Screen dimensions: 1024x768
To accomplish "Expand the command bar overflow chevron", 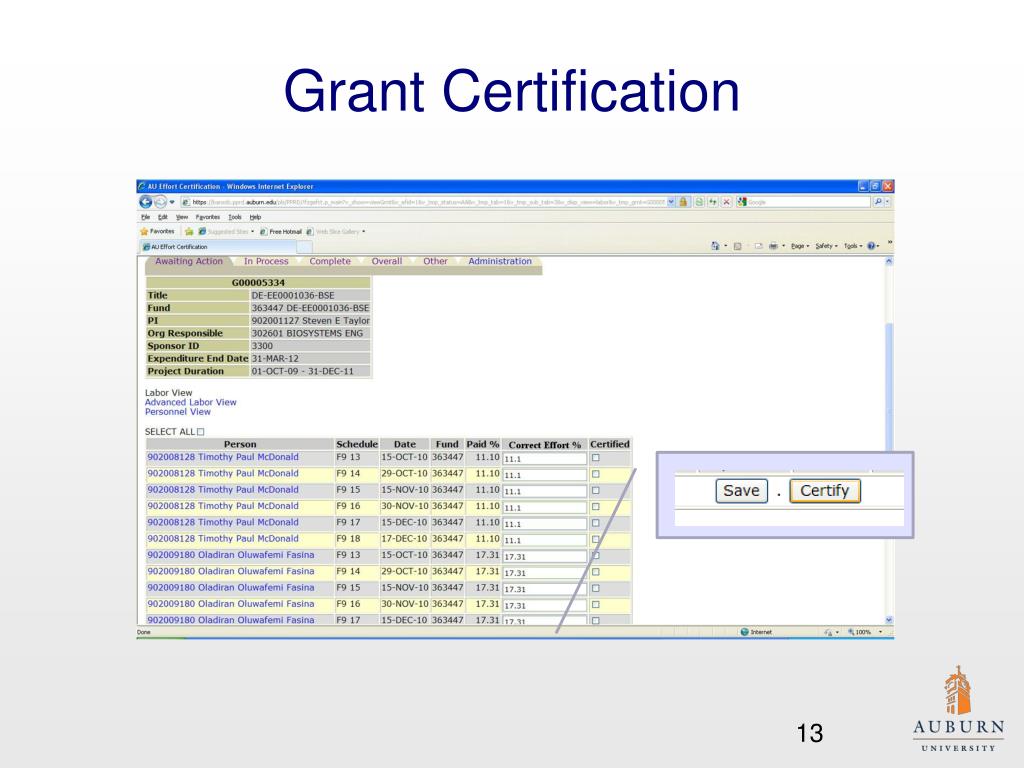I will [889, 242].
